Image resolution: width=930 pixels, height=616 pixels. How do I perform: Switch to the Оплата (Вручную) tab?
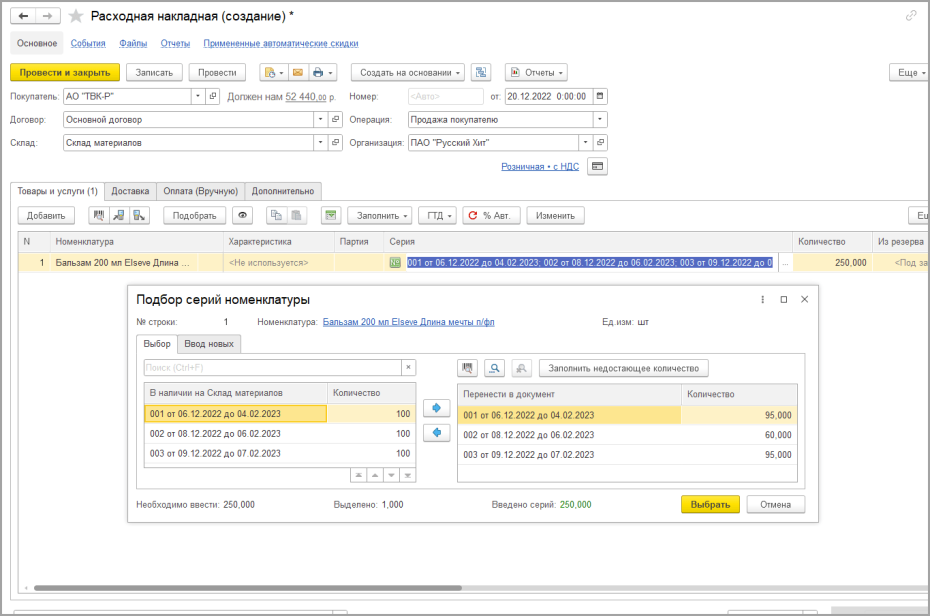coord(200,191)
